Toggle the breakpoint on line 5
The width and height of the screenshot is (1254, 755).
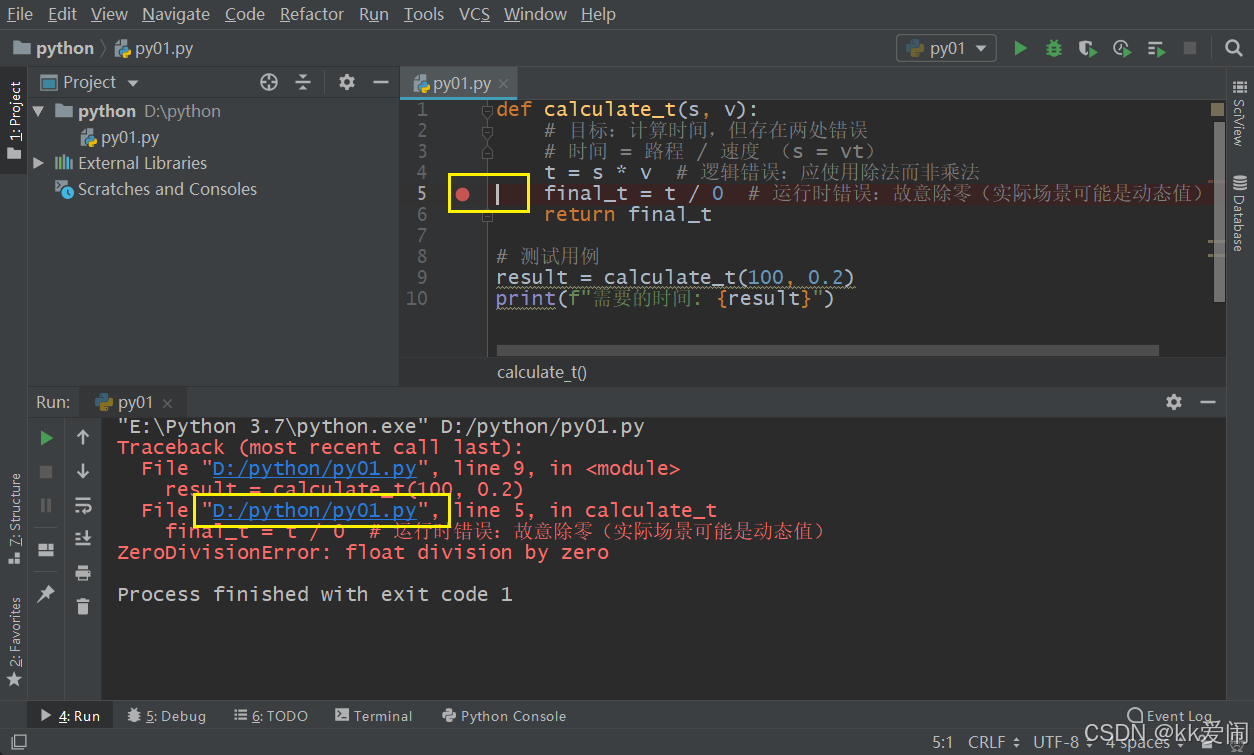pyautogui.click(x=461, y=192)
